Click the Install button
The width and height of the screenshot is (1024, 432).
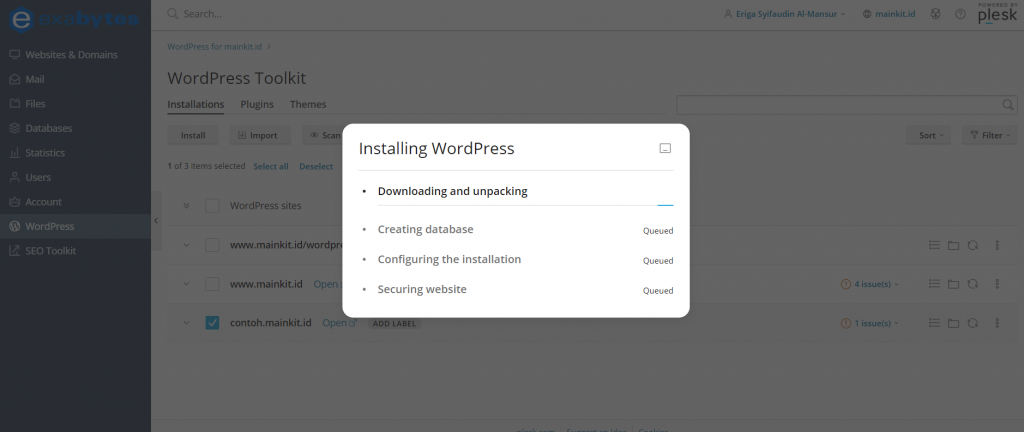(193, 135)
